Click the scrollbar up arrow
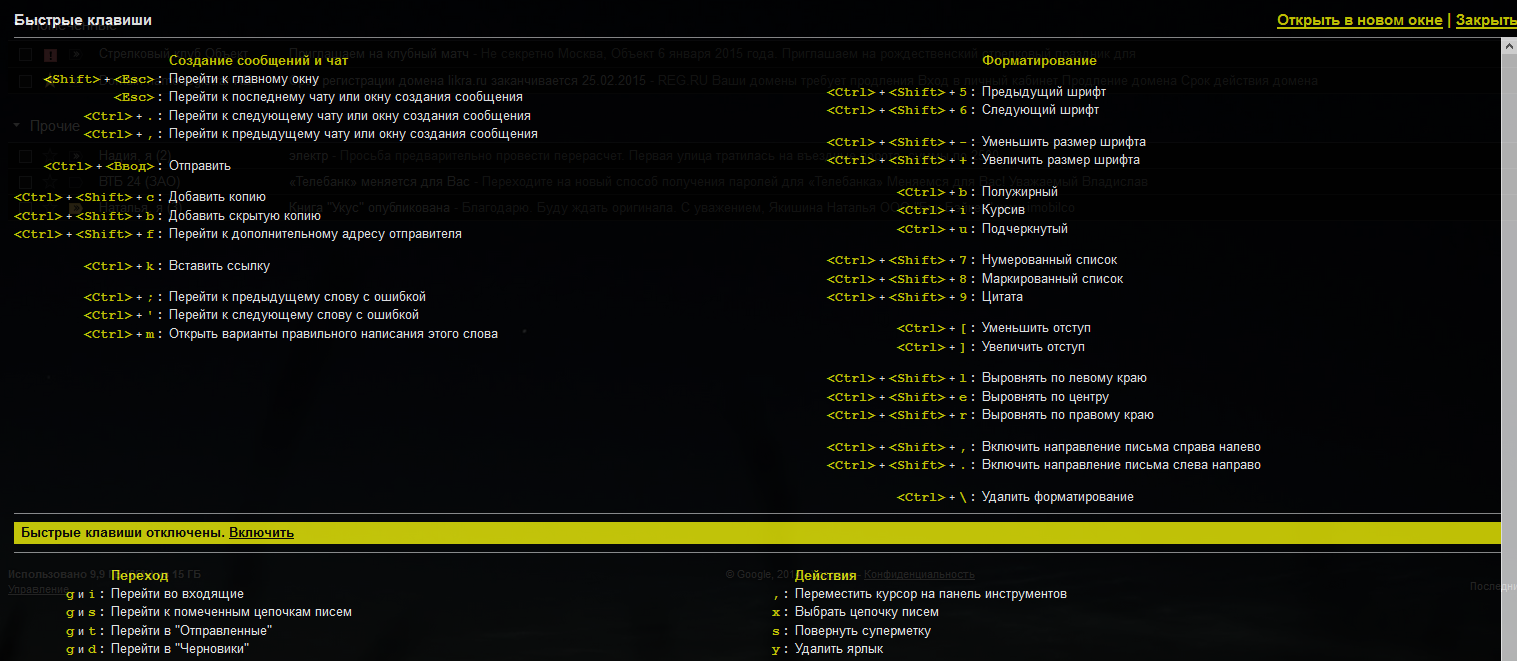This screenshot has width=1517, height=661. pos(1509,46)
